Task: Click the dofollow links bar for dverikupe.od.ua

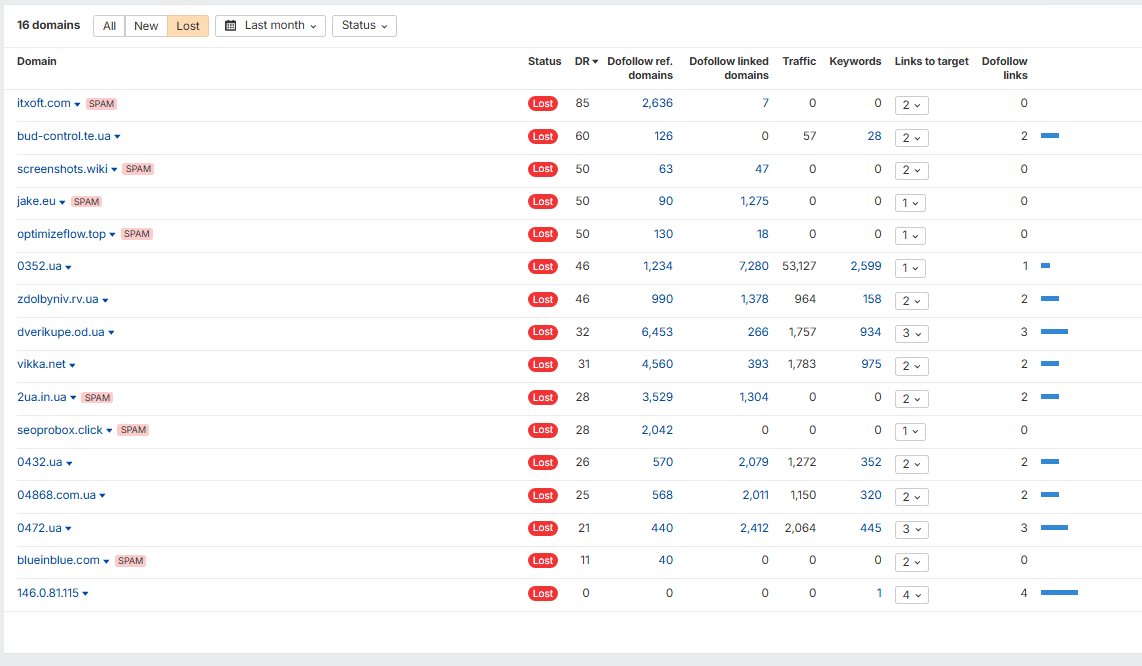Action: click(x=1054, y=332)
